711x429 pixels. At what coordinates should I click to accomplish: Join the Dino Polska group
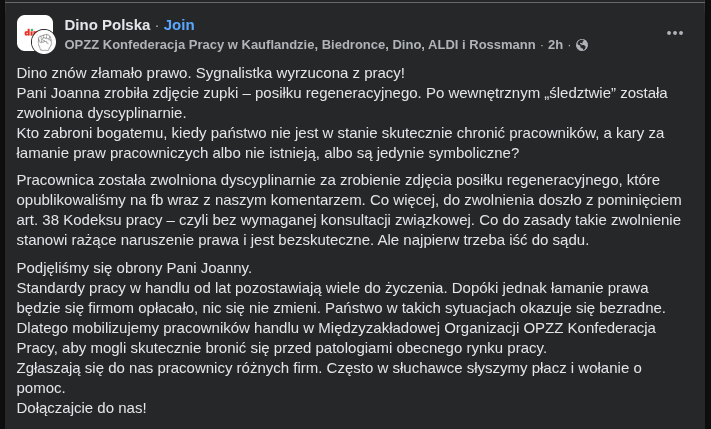click(179, 24)
